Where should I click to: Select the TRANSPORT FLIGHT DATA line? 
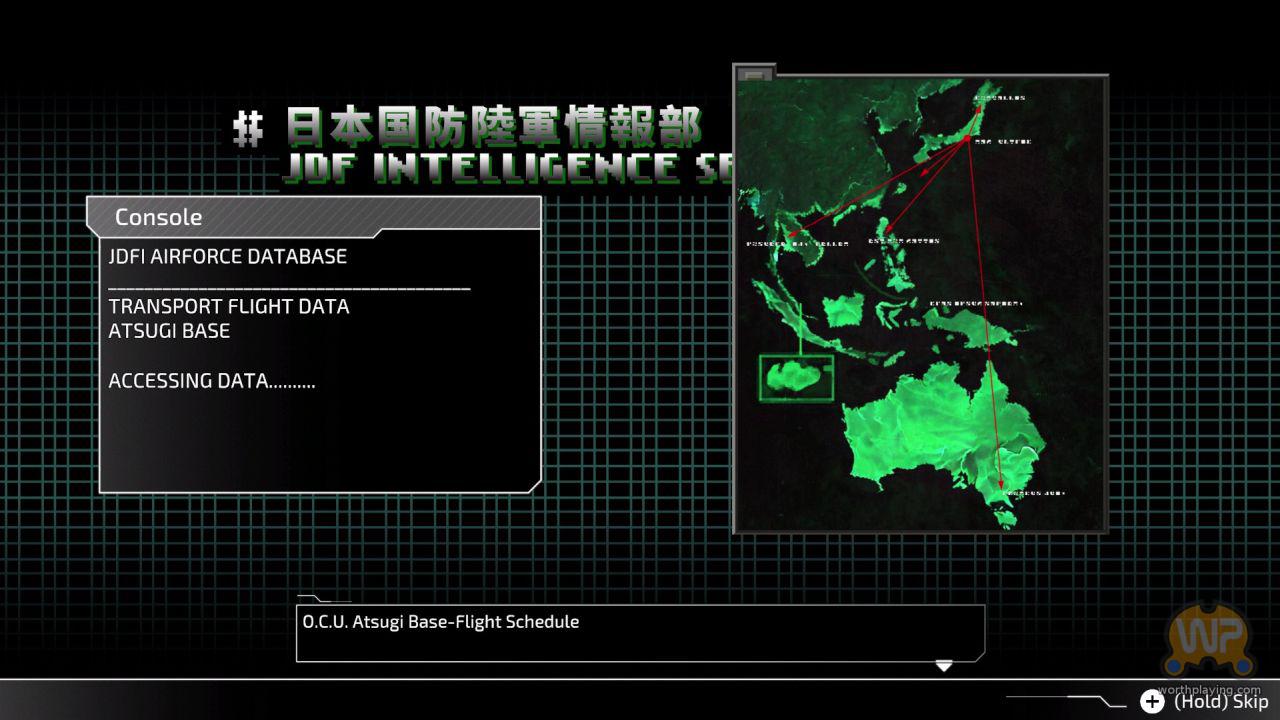(x=229, y=306)
